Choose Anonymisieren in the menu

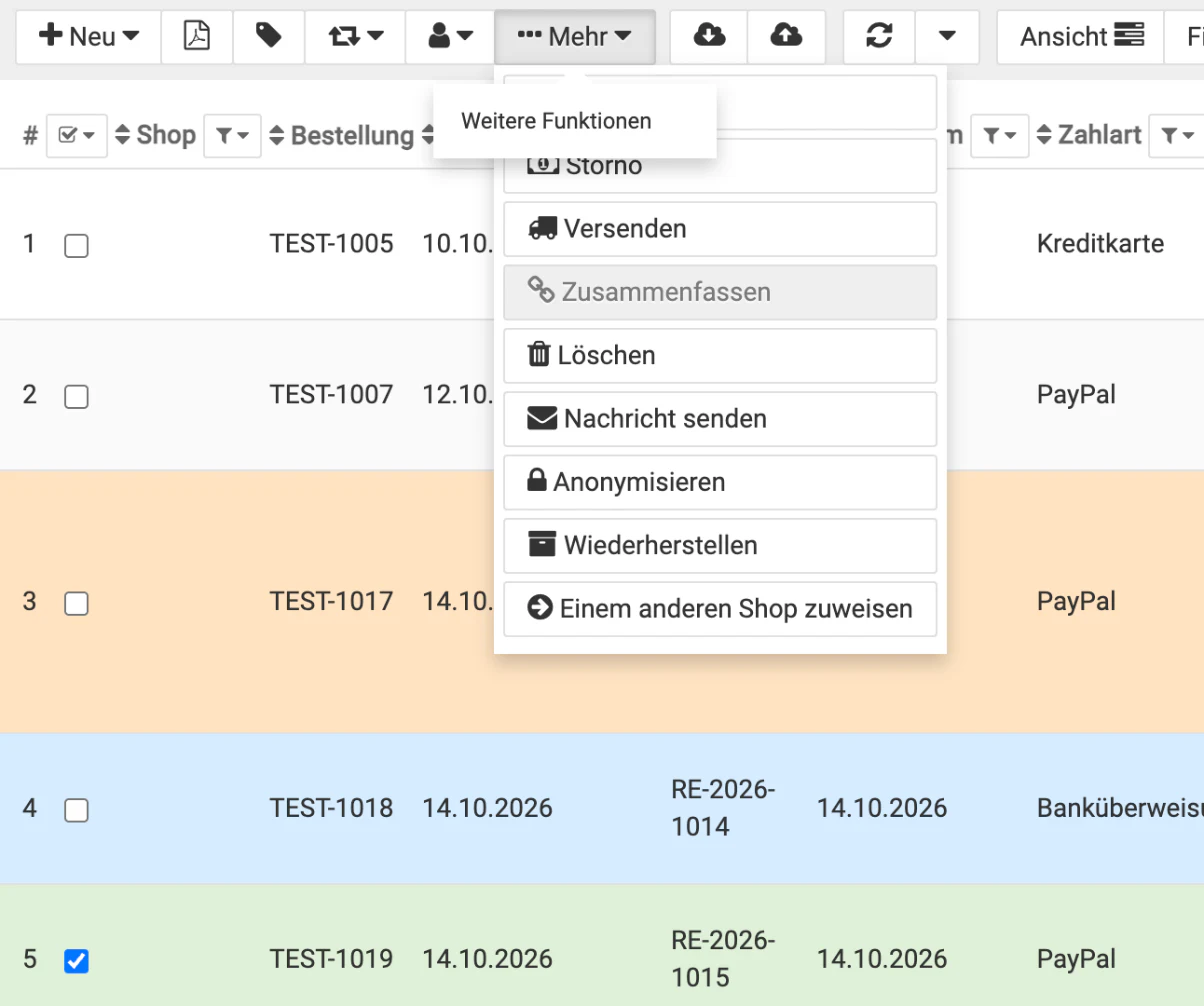[x=720, y=482]
